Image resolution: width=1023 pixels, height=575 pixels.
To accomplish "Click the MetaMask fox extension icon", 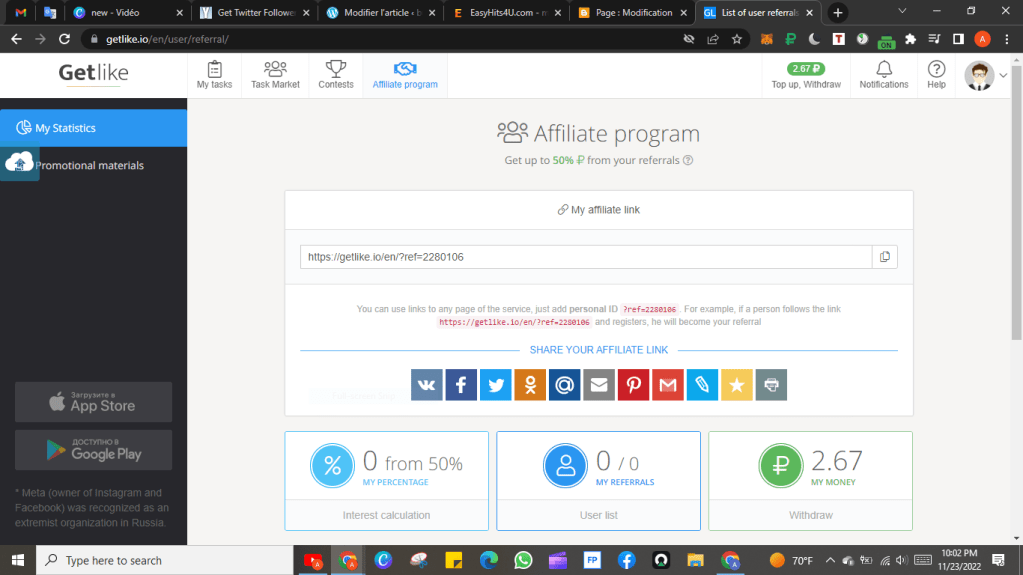I will click(765, 39).
